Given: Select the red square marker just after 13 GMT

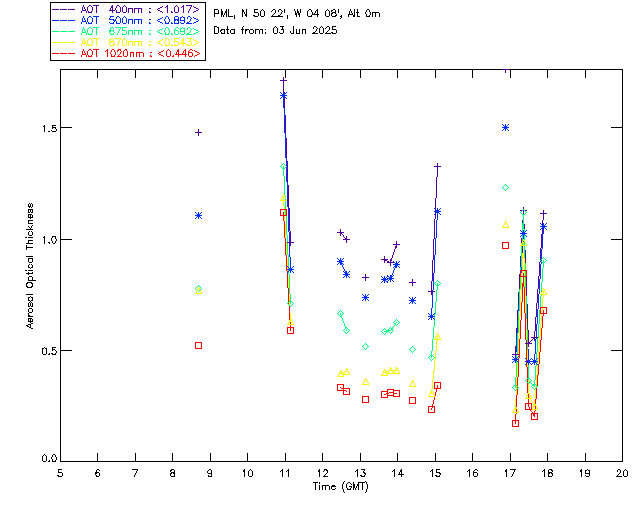Looking at the screenshot, I should (x=365, y=400).
